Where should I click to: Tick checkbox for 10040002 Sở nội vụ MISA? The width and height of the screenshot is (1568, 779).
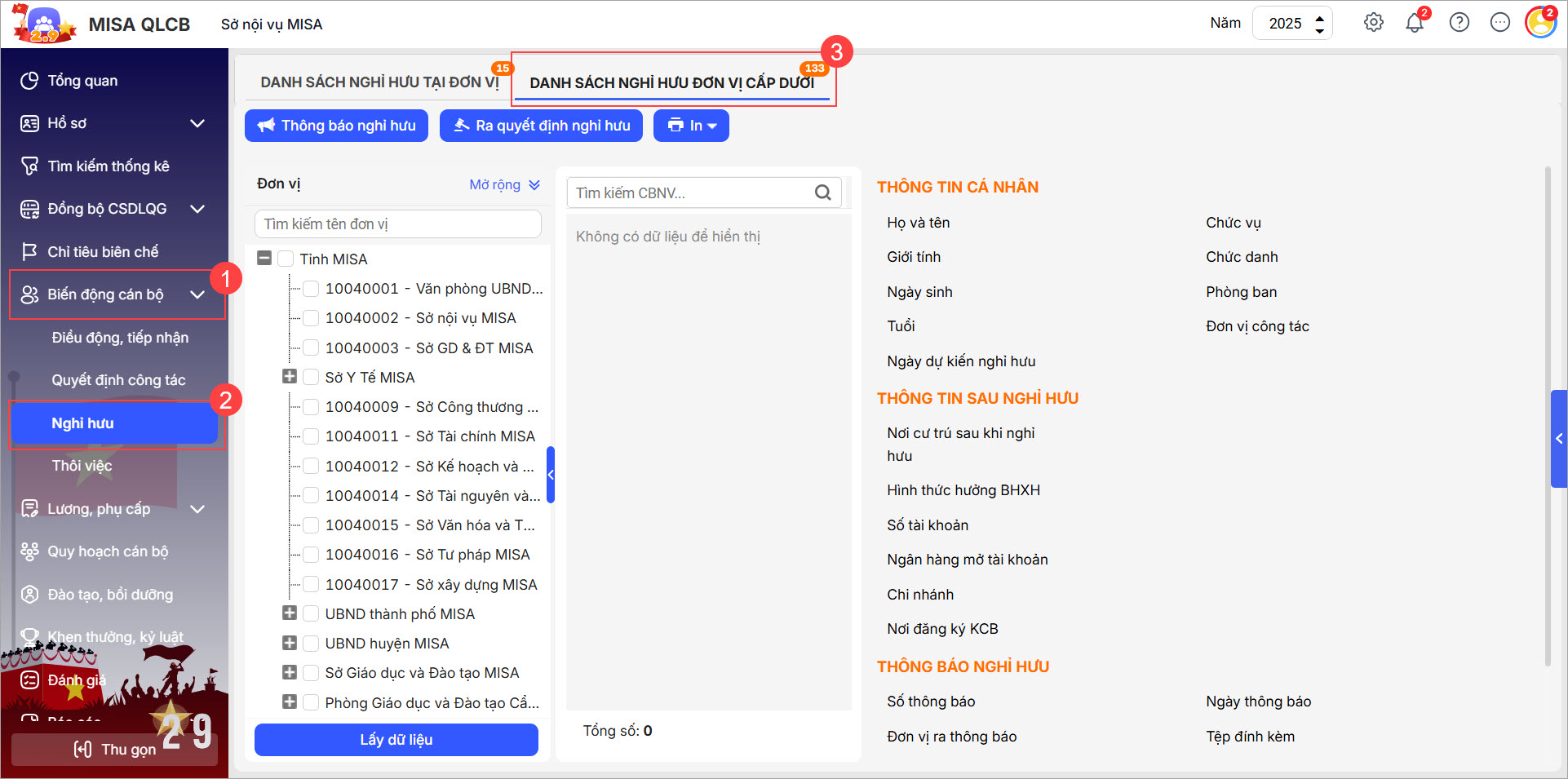[311, 318]
